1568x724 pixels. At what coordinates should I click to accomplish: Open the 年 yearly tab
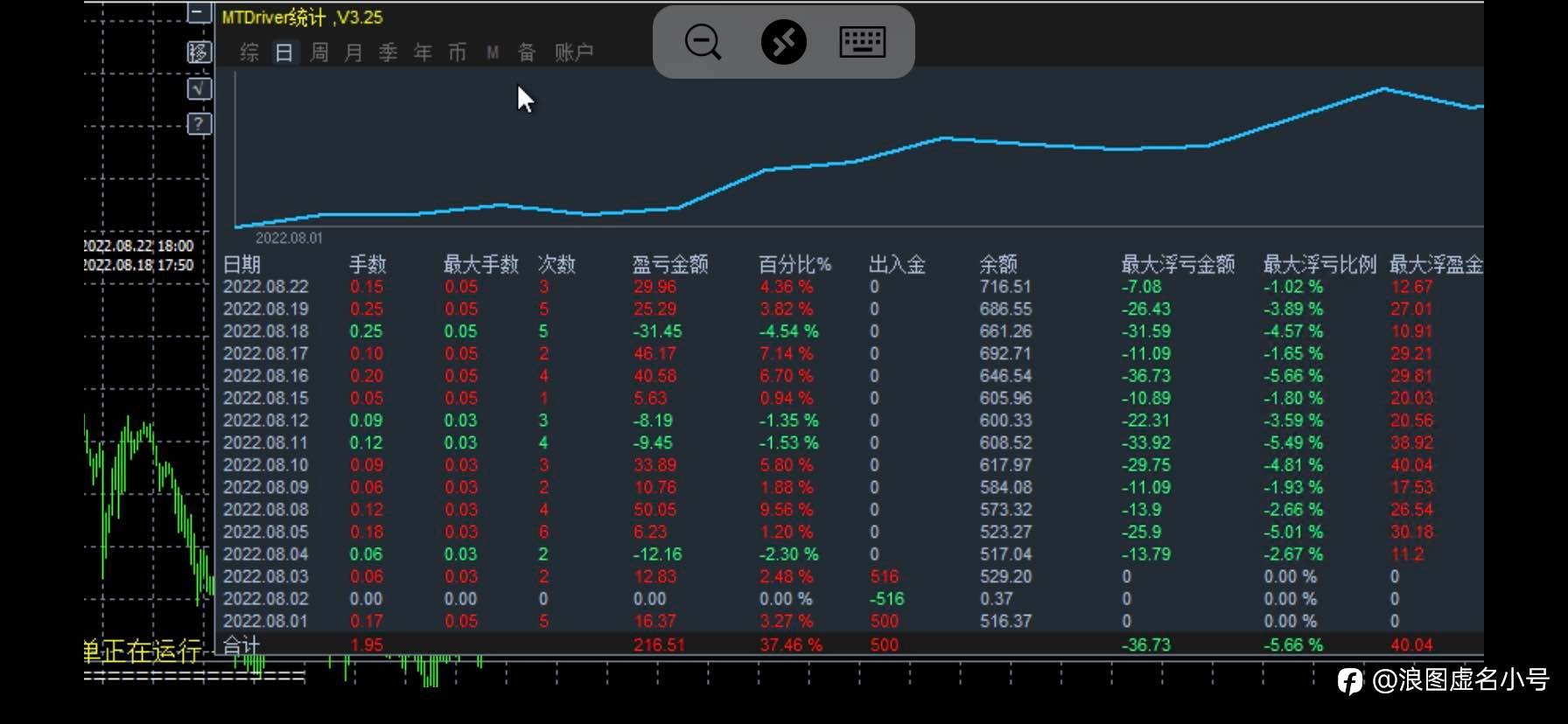423,52
